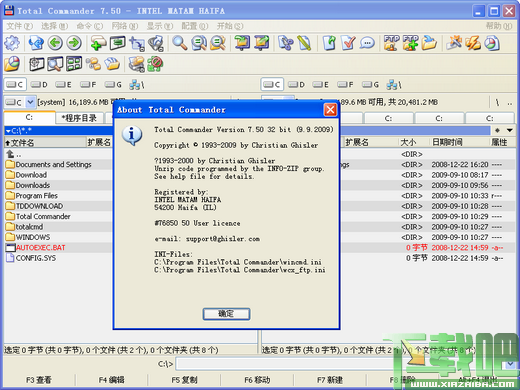Switch right panel to drive F
Screen dimensions: 520x390
(345, 85)
